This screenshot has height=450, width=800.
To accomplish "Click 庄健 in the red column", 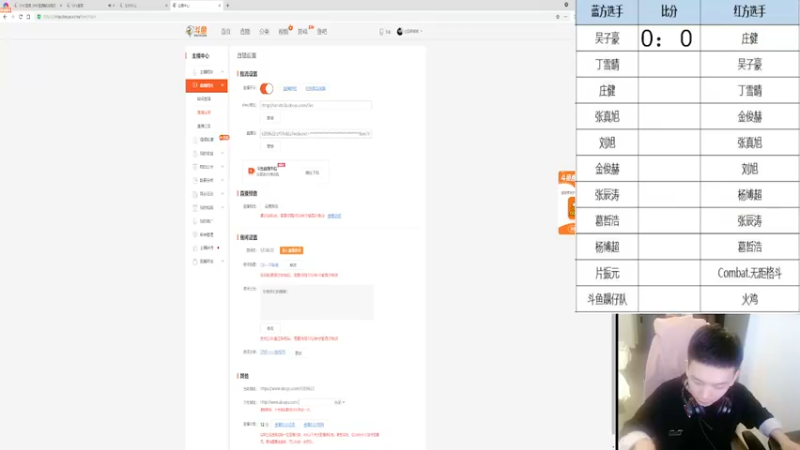I will pyautogui.click(x=749, y=38).
